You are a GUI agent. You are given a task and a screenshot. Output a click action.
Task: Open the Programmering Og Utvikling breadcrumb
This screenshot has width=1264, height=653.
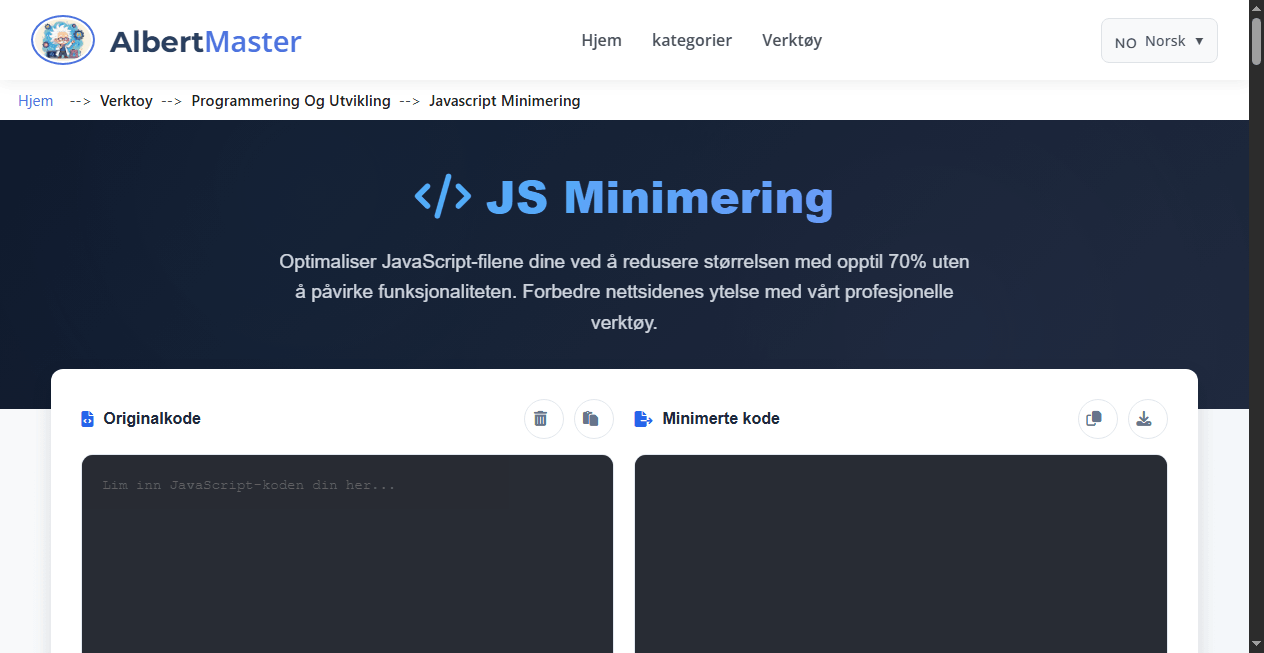point(290,100)
